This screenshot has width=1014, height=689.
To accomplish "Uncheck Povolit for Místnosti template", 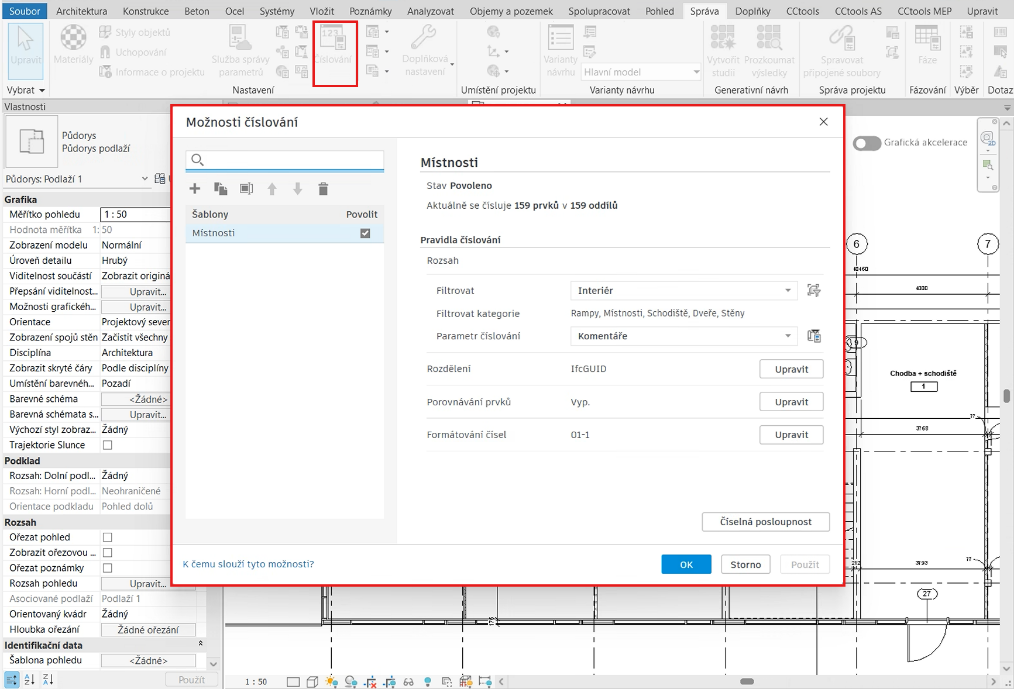I will coord(365,233).
